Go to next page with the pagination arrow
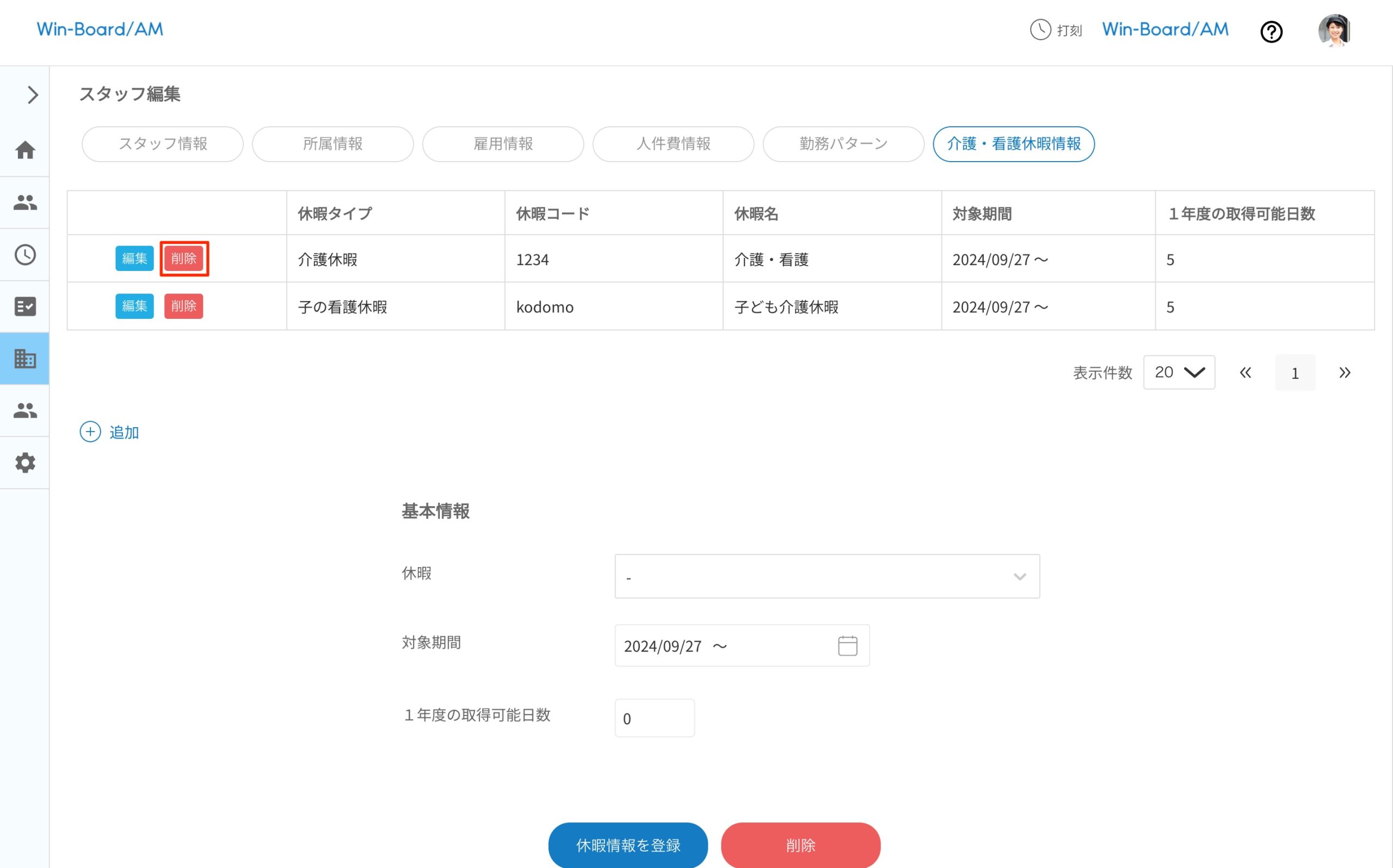 pyautogui.click(x=1344, y=372)
